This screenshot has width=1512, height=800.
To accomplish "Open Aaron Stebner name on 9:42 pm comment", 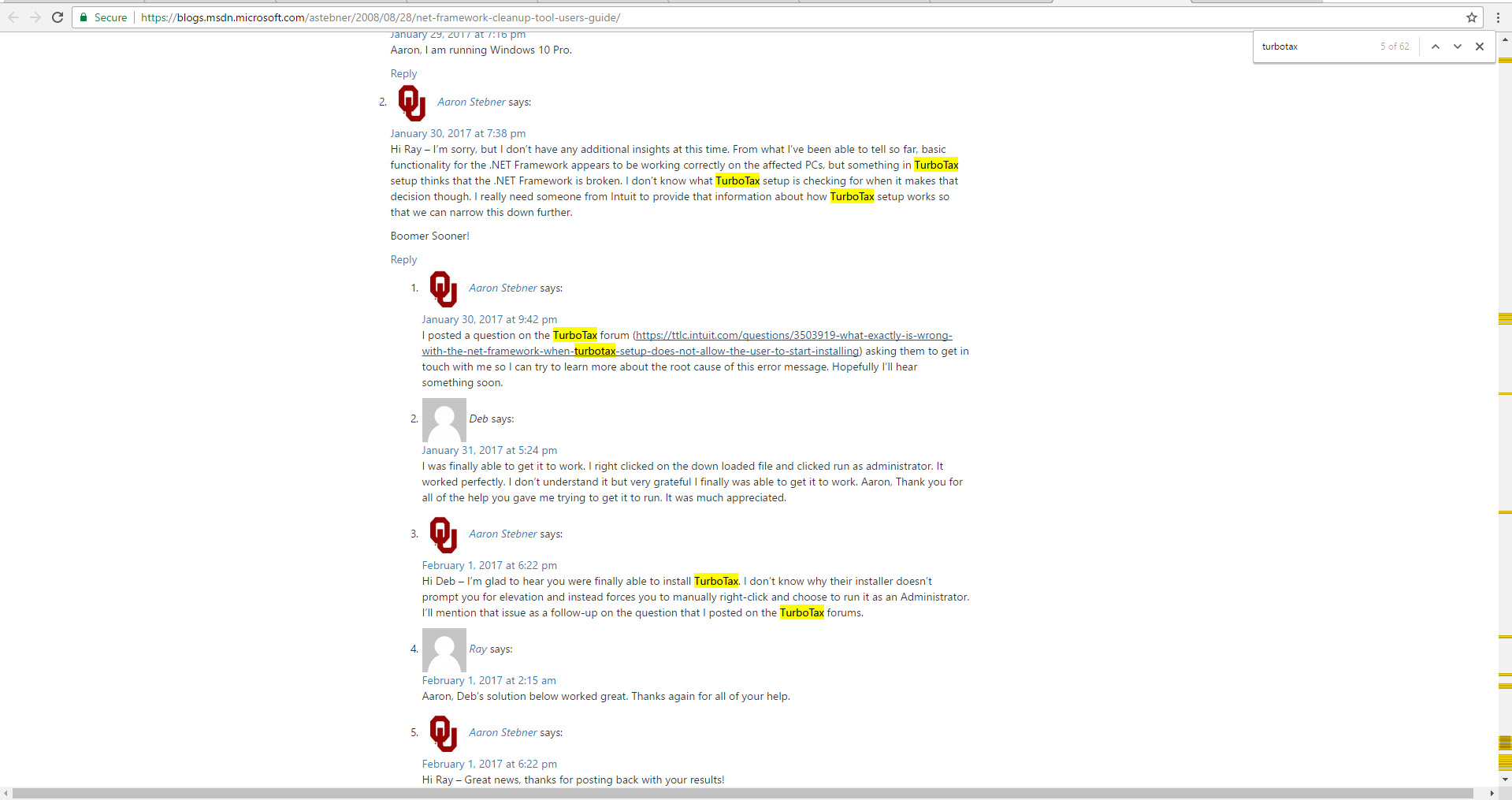I will (x=503, y=288).
